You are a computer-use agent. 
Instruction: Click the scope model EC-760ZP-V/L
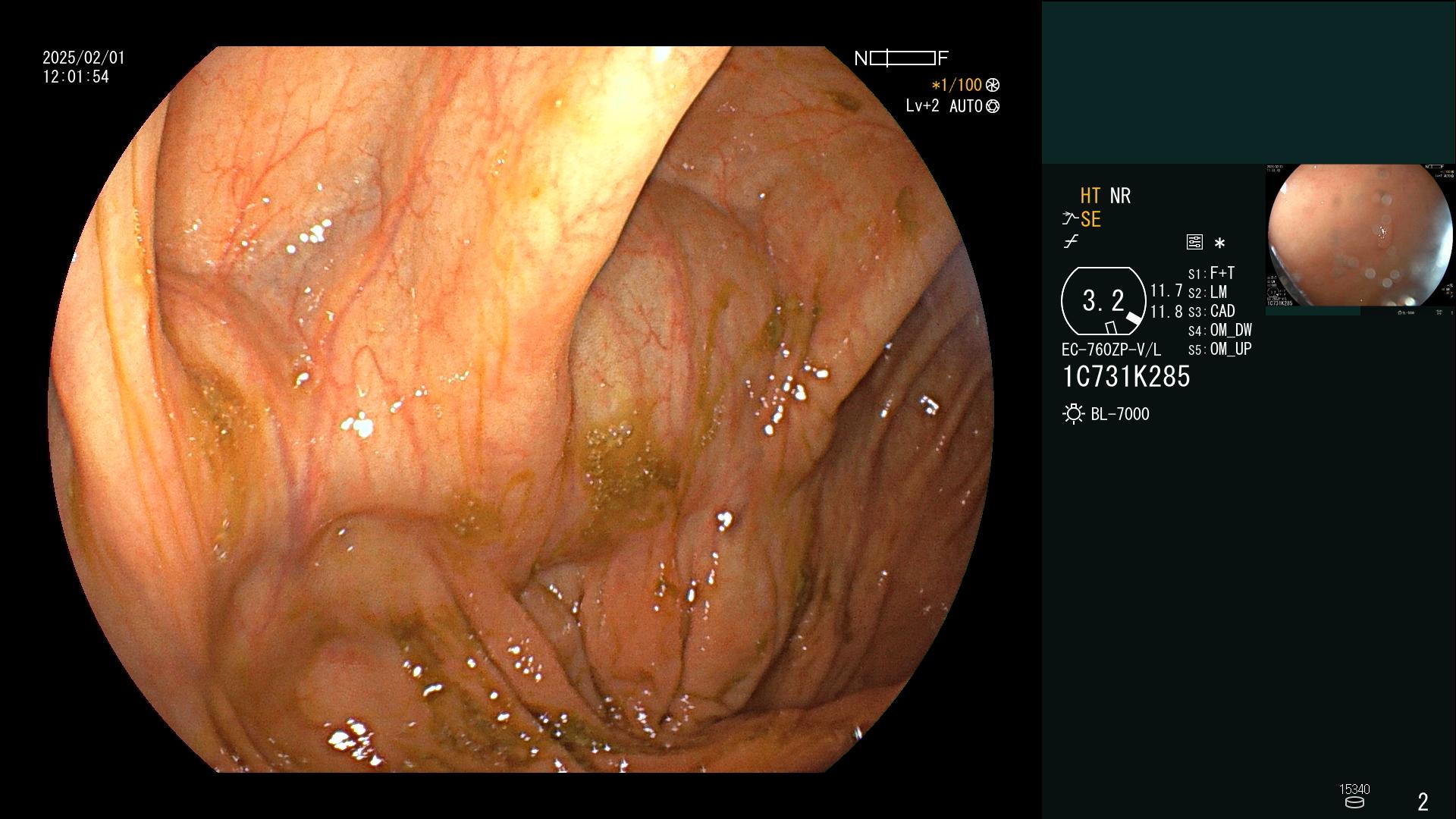click(1111, 350)
